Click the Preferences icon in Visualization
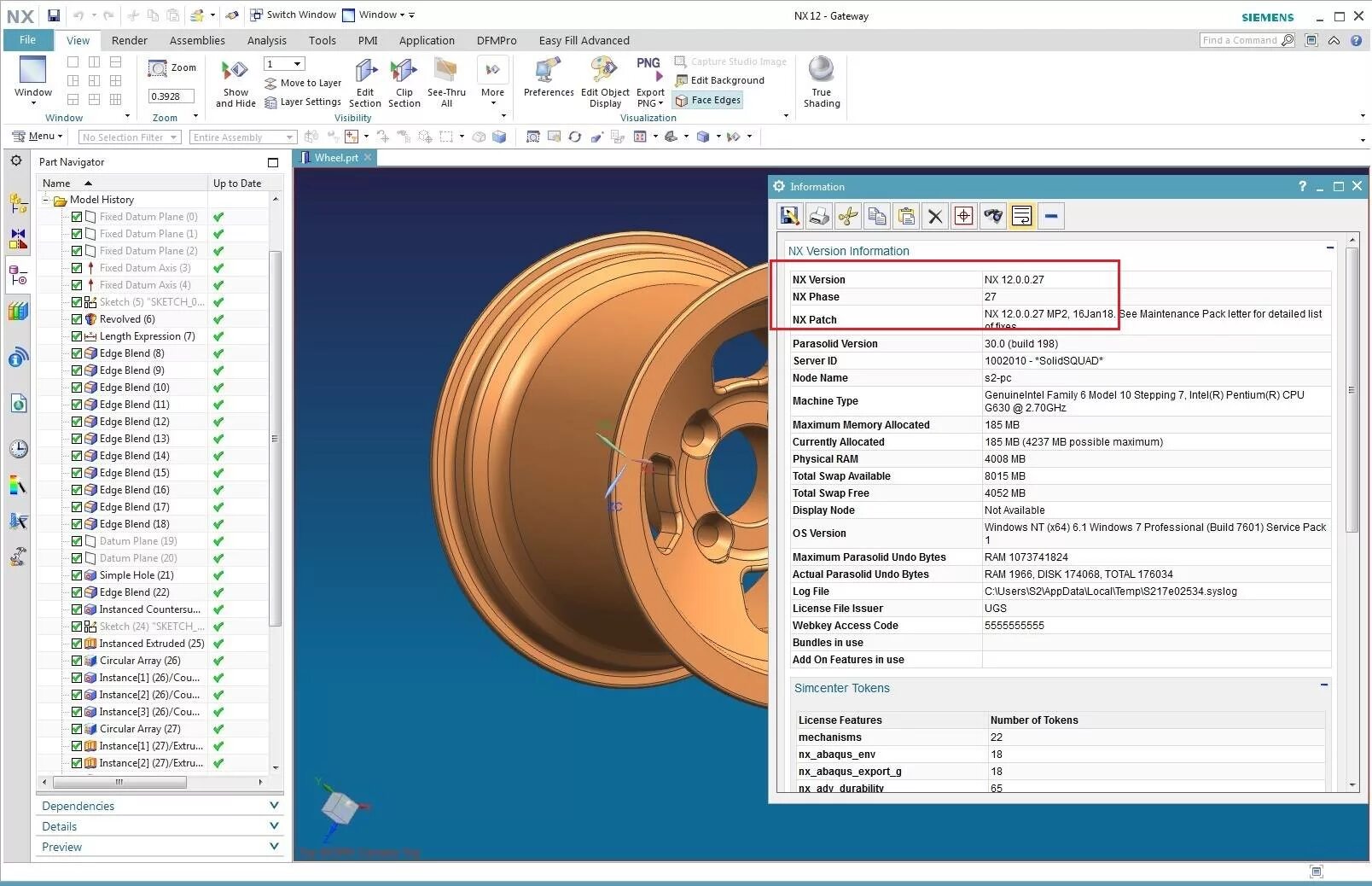Screen dimensions: 1372x886 pos(548,72)
